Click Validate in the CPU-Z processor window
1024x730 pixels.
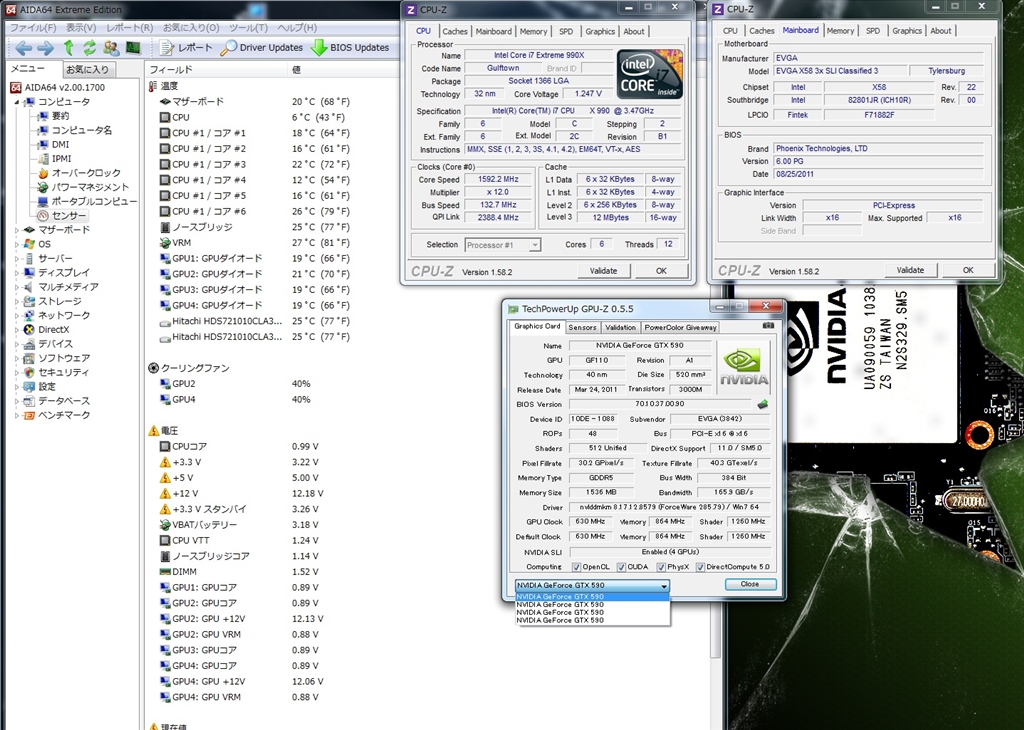(x=603, y=271)
